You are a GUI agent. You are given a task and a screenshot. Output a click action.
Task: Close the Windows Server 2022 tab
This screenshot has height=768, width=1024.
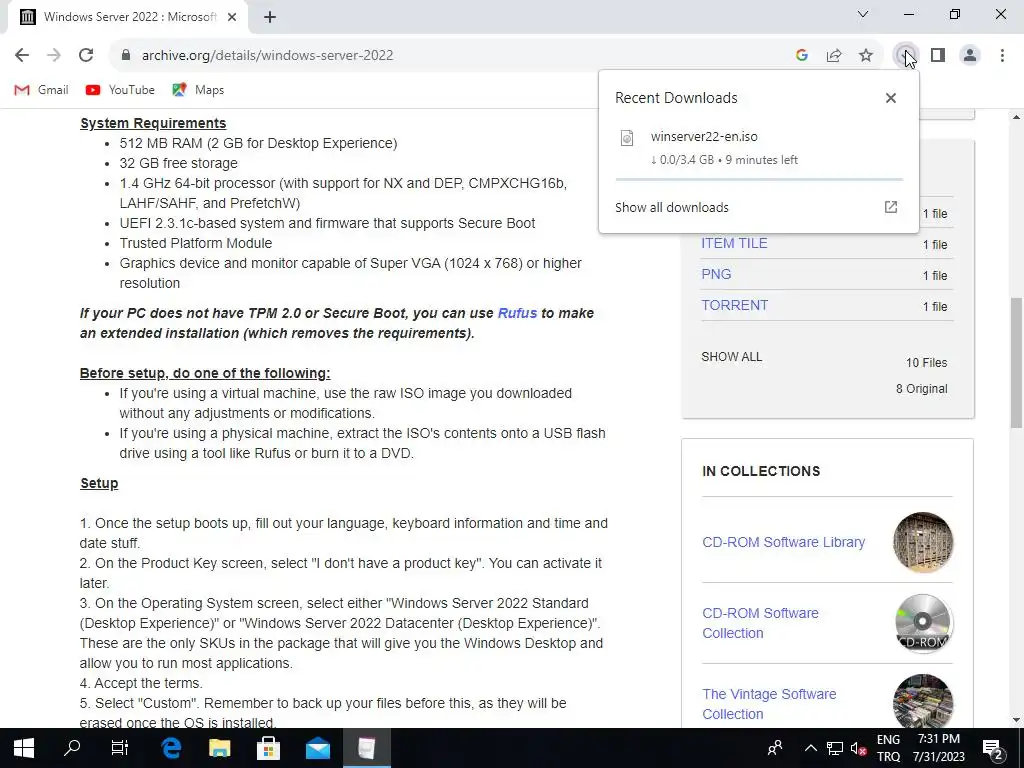click(x=232, y=17)
